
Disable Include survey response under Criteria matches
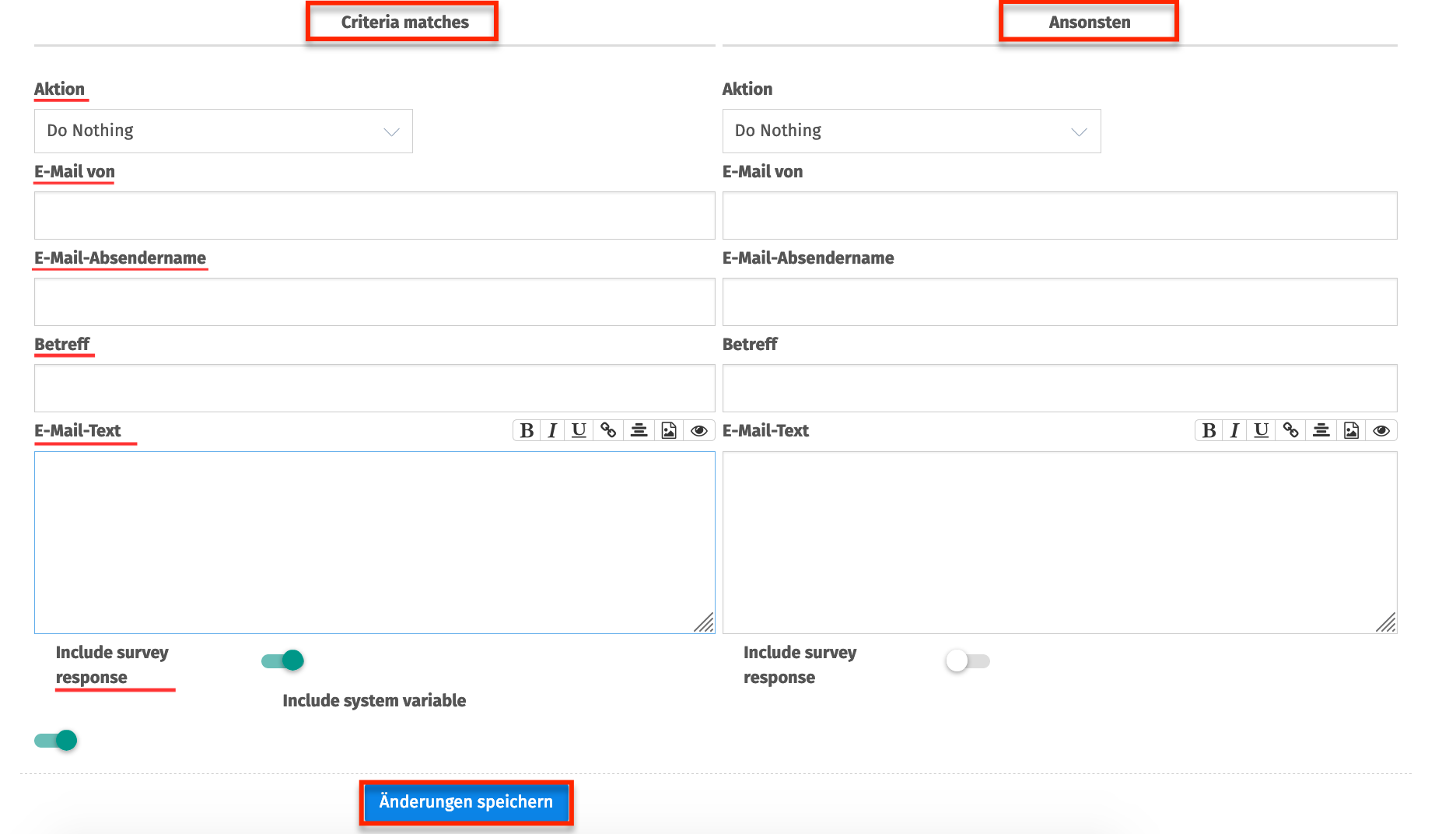(283, 661)
